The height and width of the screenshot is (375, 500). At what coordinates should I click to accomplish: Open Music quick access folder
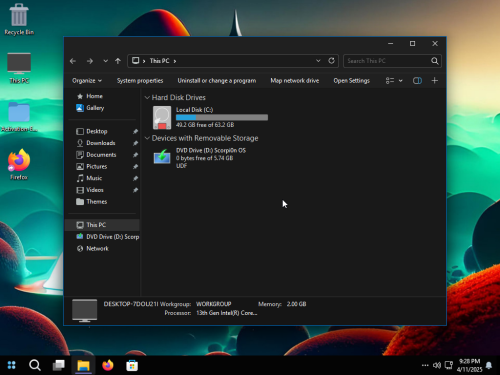94,178
